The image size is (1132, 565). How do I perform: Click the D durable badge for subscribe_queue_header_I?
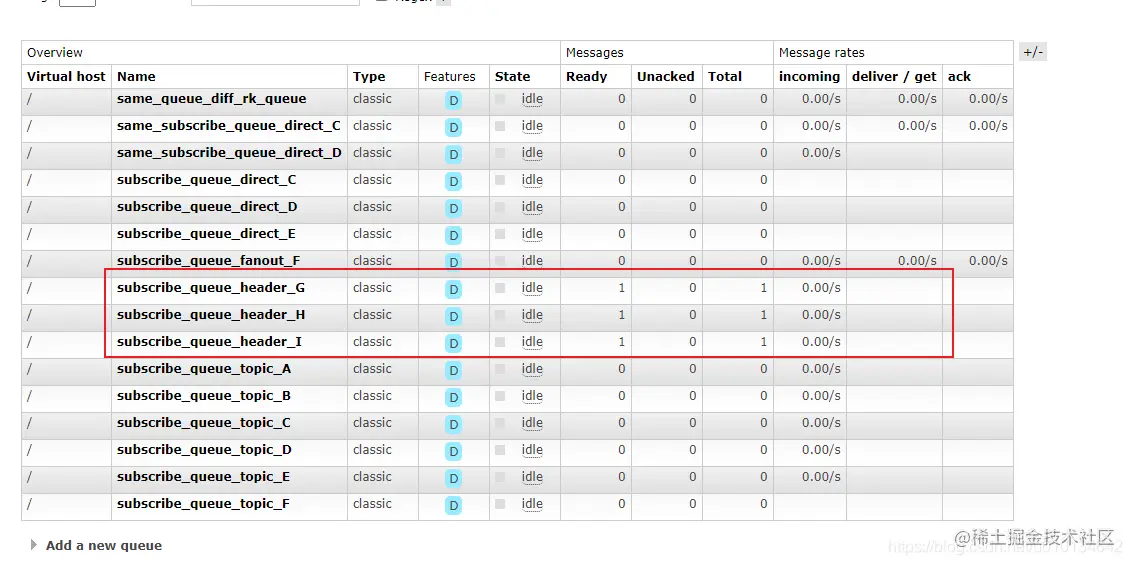tap(453, 344)
